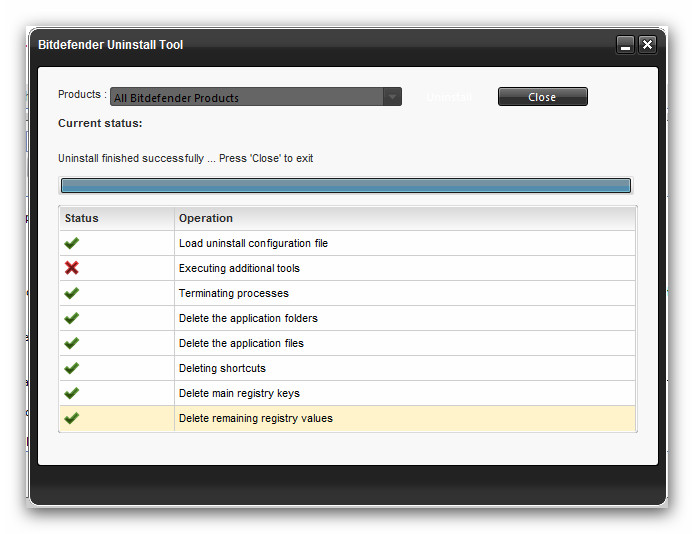Image resolution: width=694 pixels, height=534 pixels.
Task: Select 'Delete the application folders' row text
Action: (x=248, y=318)
